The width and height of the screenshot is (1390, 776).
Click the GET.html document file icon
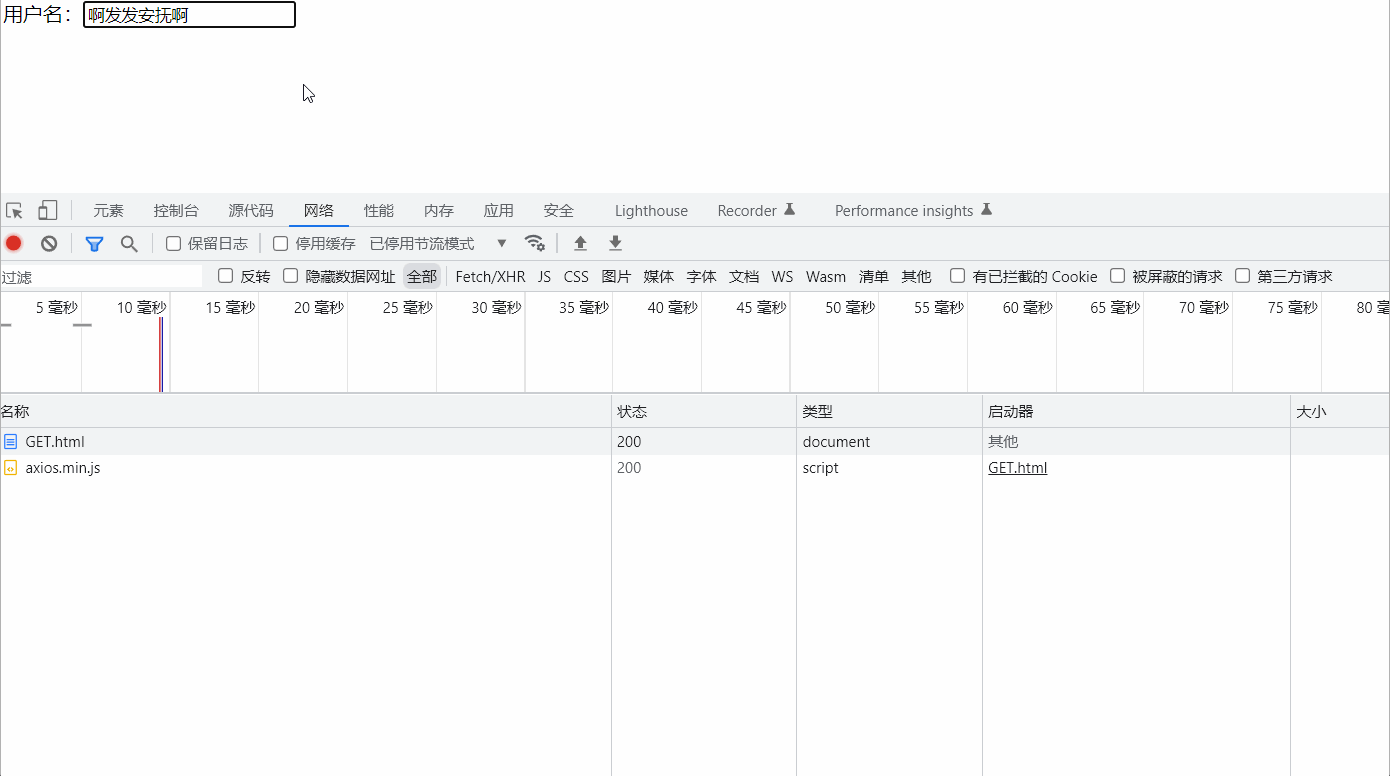(11, 441)
